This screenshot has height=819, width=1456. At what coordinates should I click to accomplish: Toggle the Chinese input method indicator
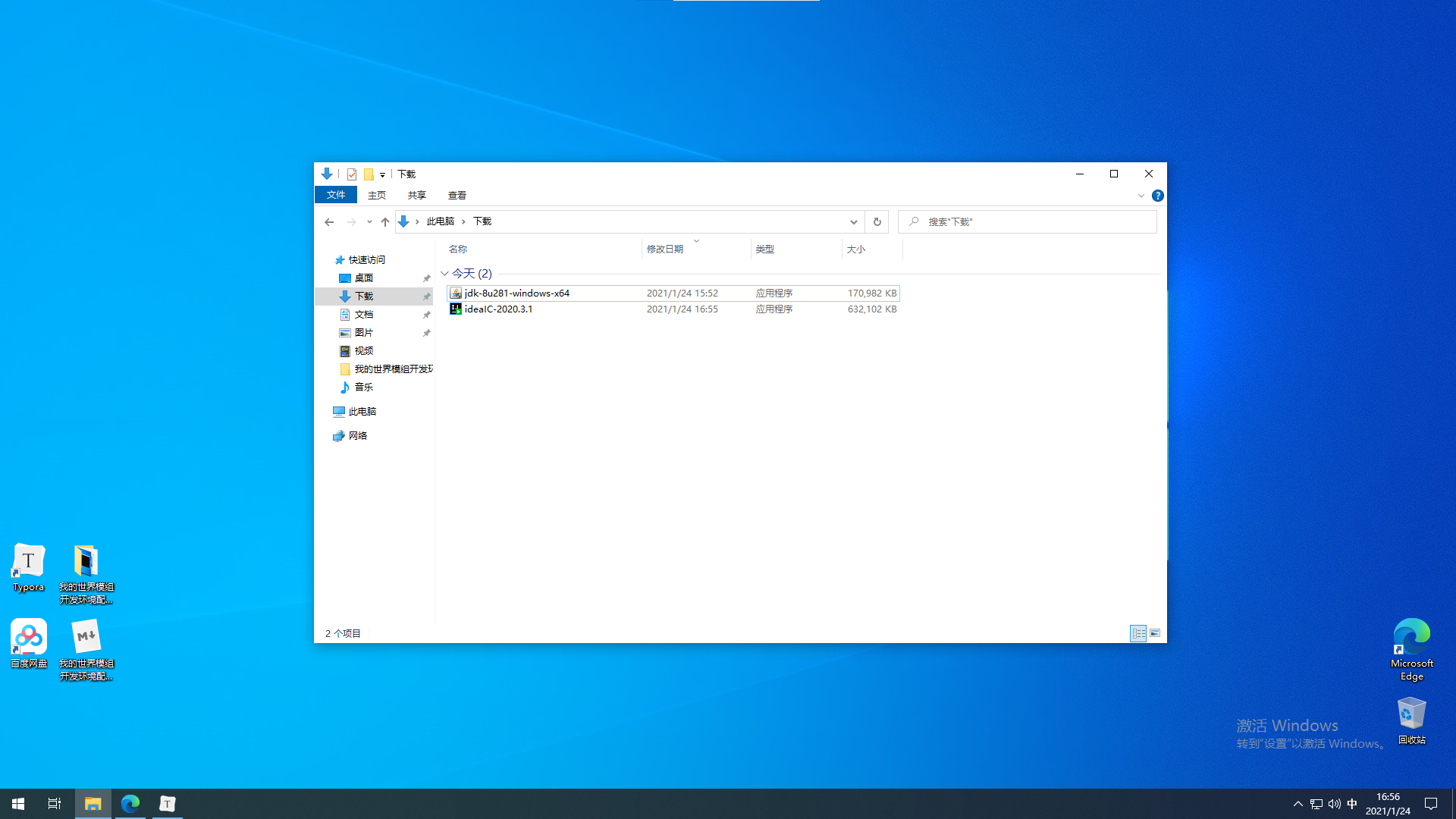(x=1352, y=804)
